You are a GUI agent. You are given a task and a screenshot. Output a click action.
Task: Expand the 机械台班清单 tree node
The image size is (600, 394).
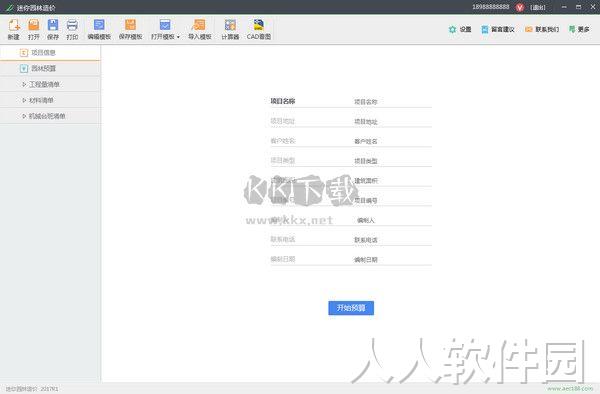(x=50, y=116)
